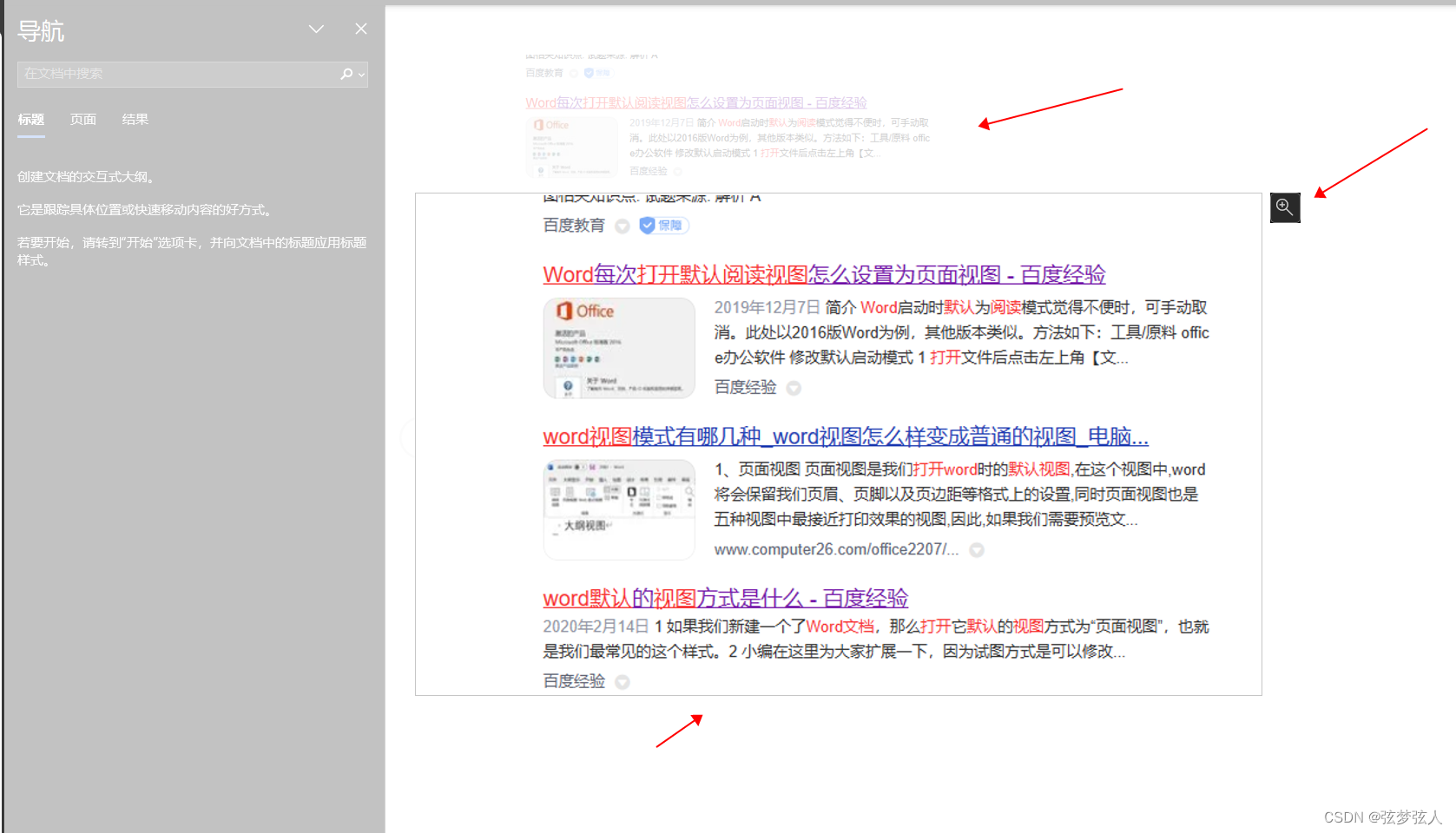Click the text 它是跟踪具体位置或快速移动内容的好方式。
This screenshot has width=1456, height=833.
[x=148, y=210]
